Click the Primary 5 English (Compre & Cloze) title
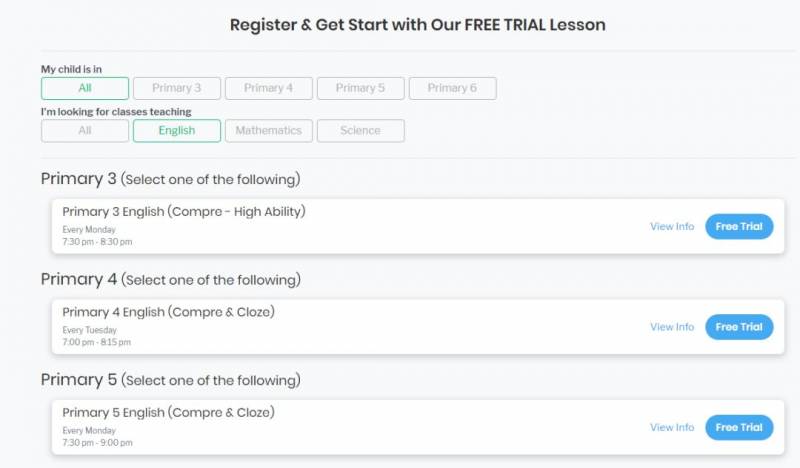 click(x=168, y=412)
